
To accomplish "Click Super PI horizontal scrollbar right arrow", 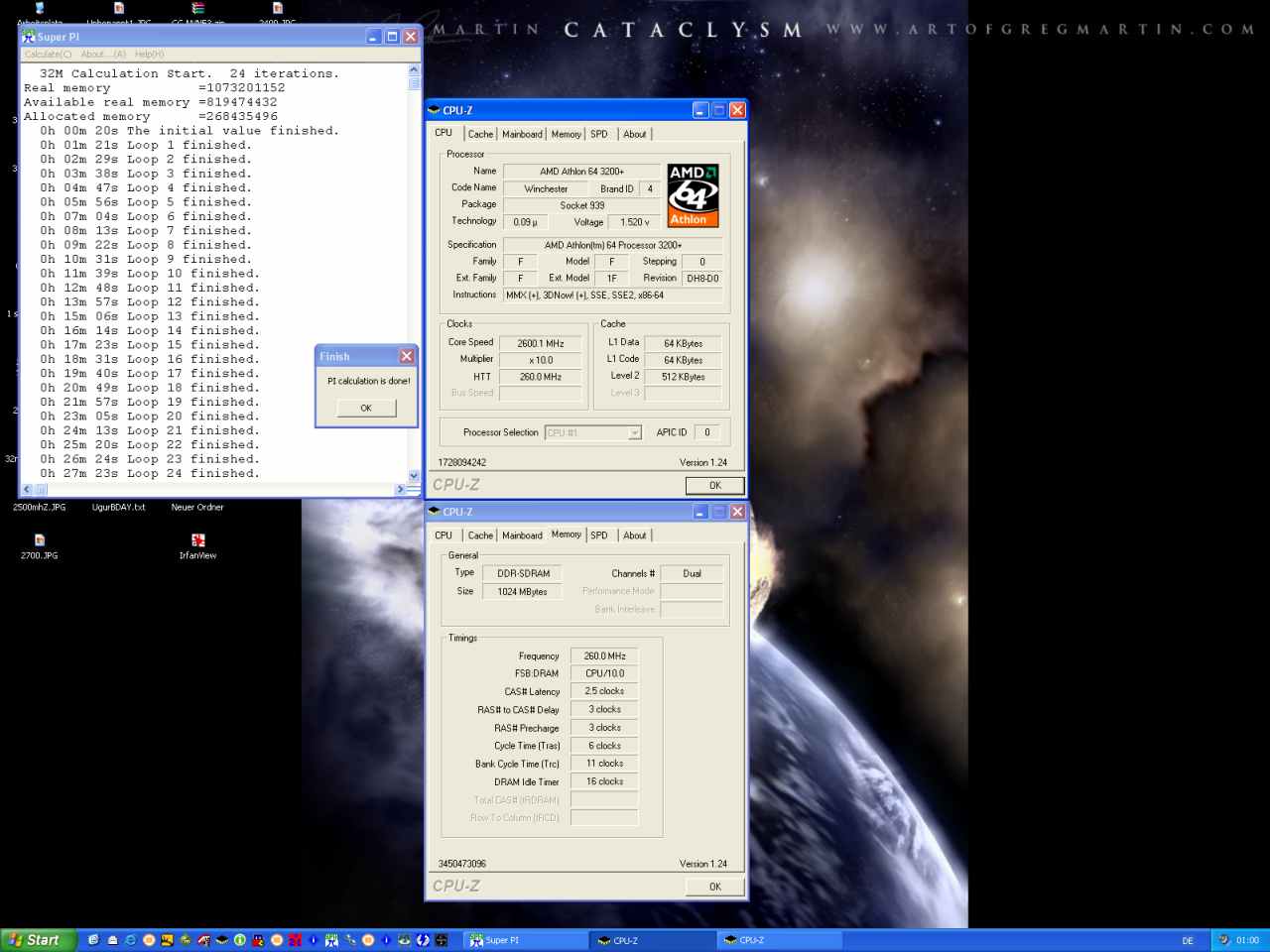I will tap(400, 490).
